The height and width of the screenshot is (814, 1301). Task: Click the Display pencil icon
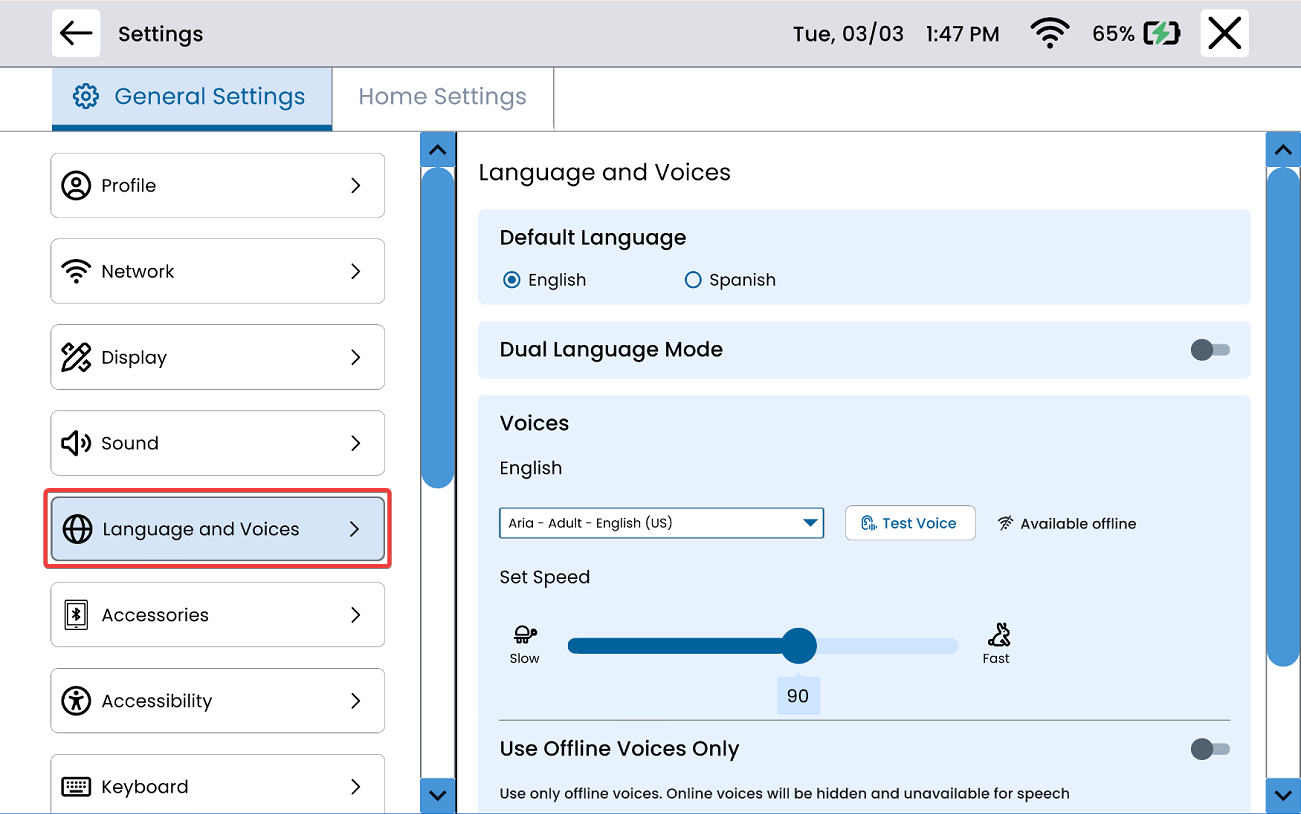(76, 358)
